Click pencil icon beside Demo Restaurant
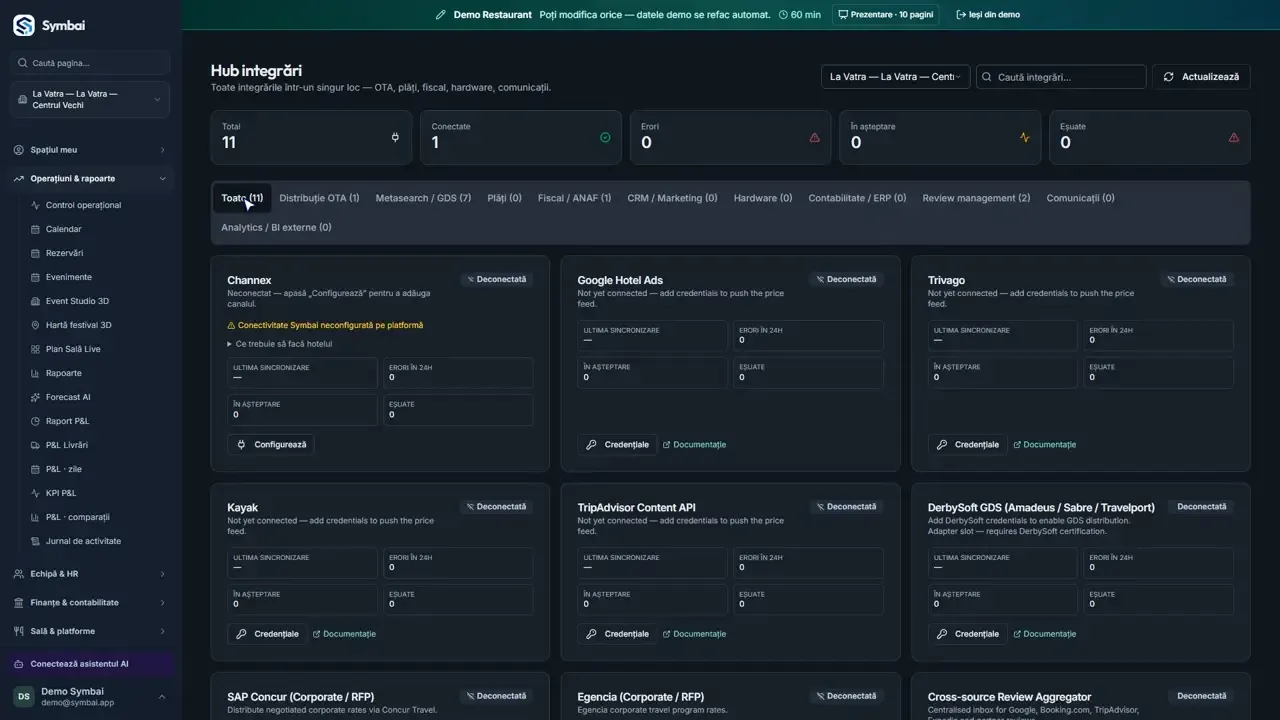 coord(441,15)
